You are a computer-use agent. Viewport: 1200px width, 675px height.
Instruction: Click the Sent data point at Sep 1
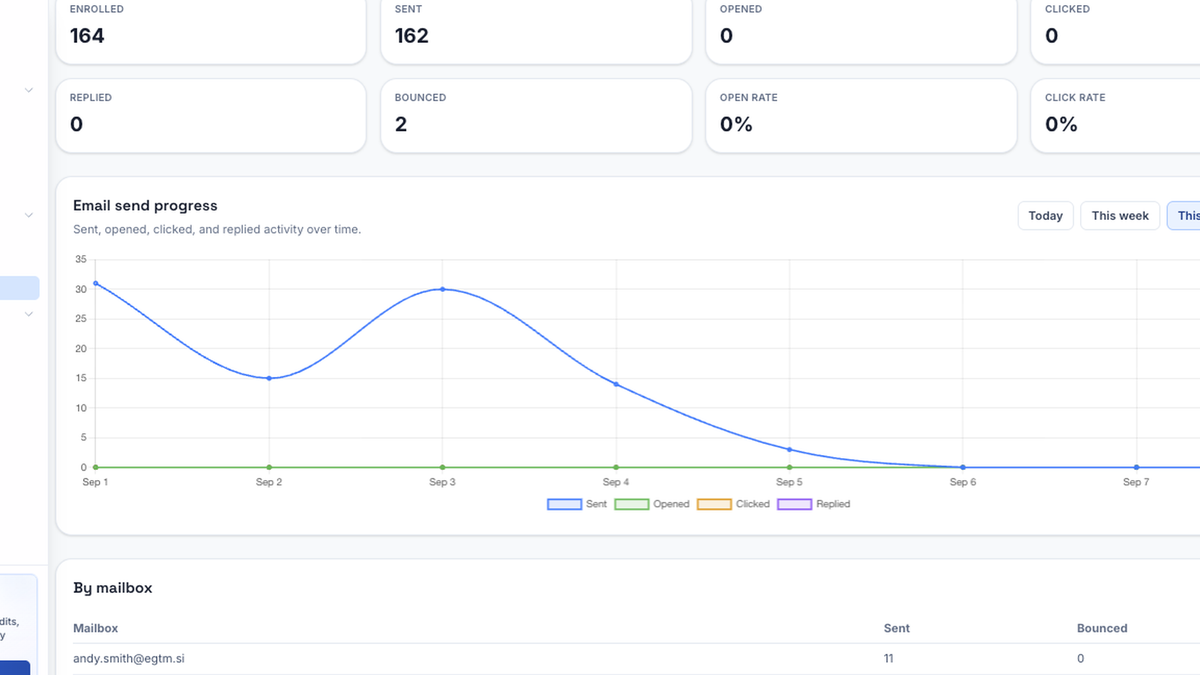(x=96, y=283)
